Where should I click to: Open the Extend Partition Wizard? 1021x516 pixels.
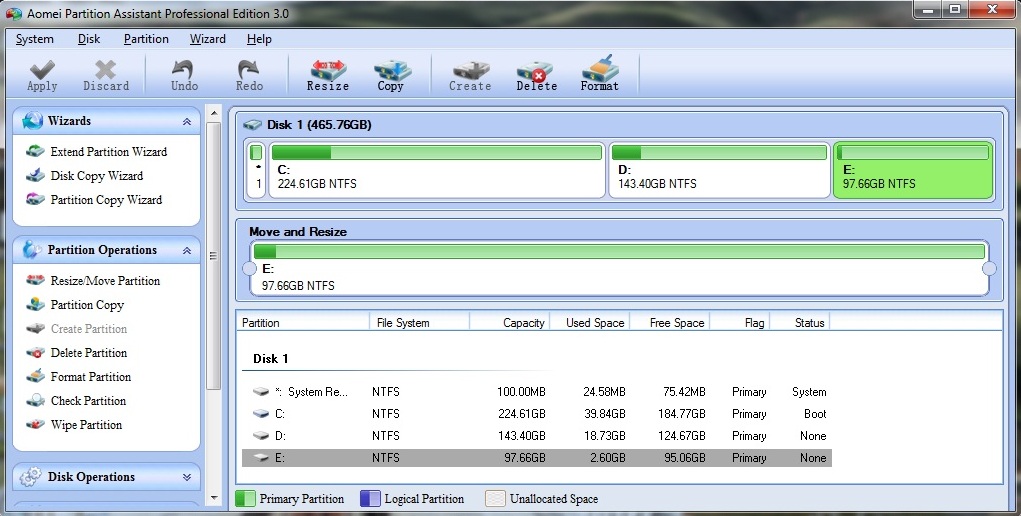(109, 152)
